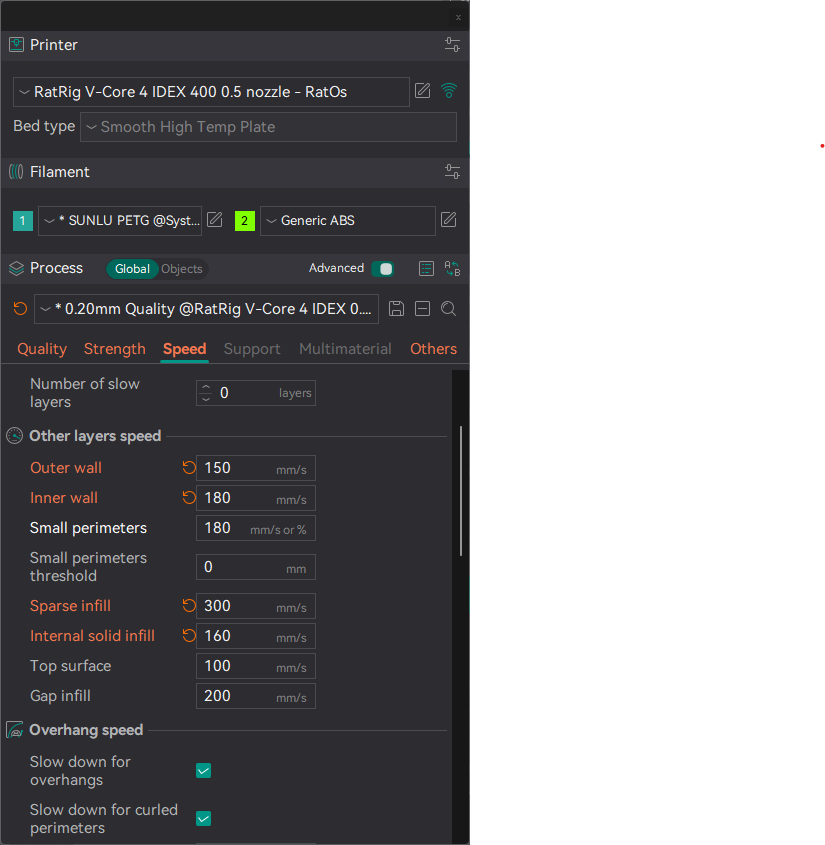
Task: Increase the Number of slow layers
Action: click(206, 387)
